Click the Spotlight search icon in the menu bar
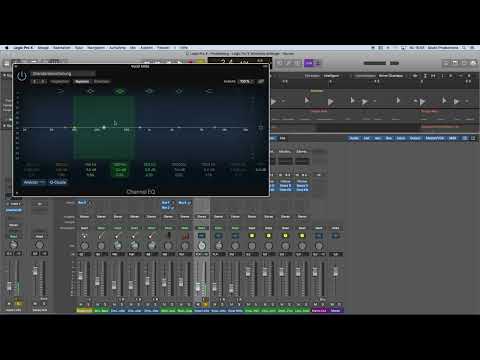The height and width of the screenshot is (360, 480). coord(464,48)
